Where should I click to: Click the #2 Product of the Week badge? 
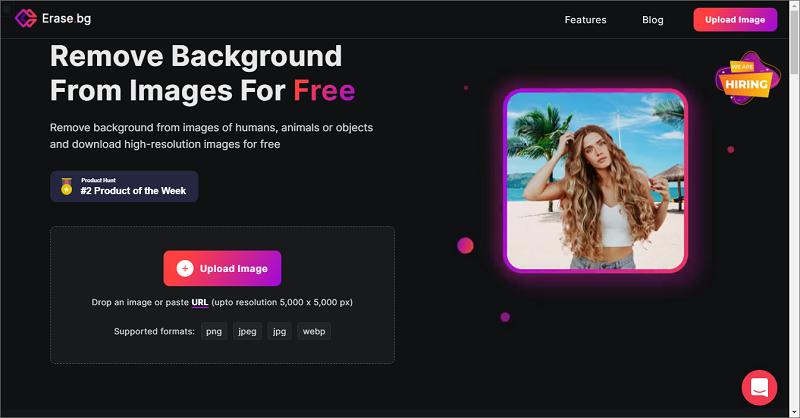[124, 186]
